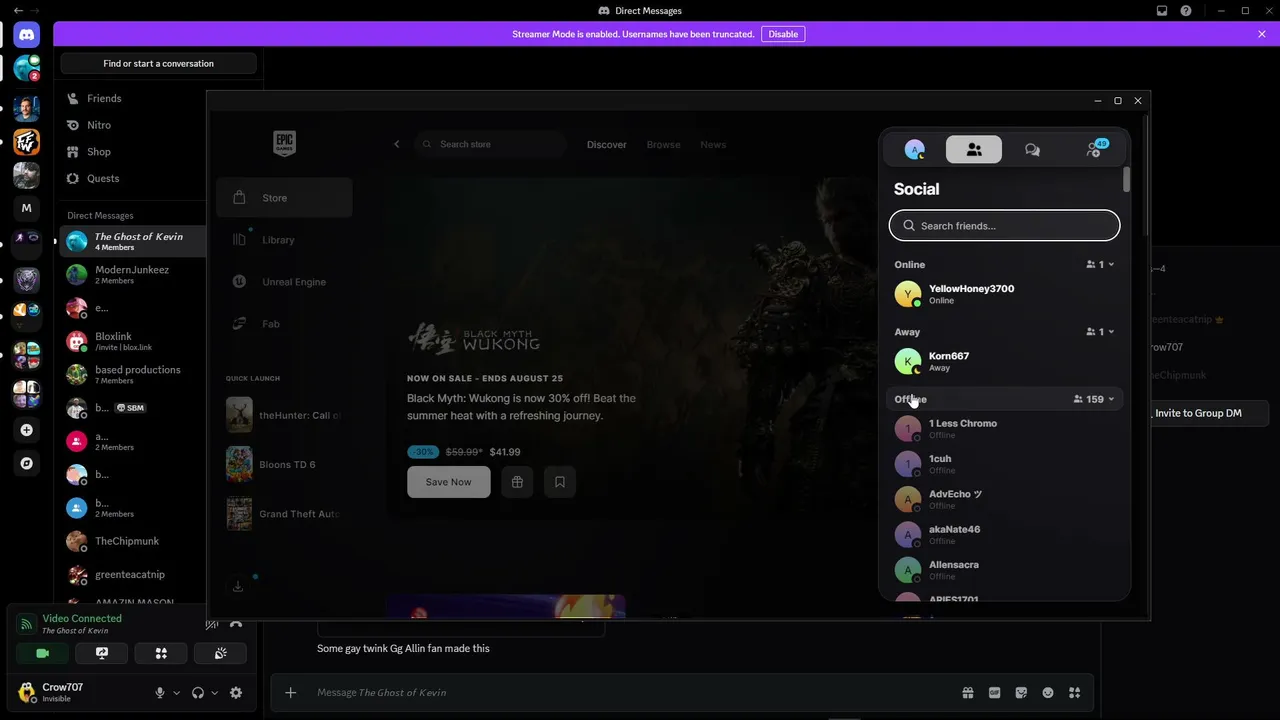Send a gift from the message bar
Viewport: 1280px width, 720px height.
(x=968, y=693)
